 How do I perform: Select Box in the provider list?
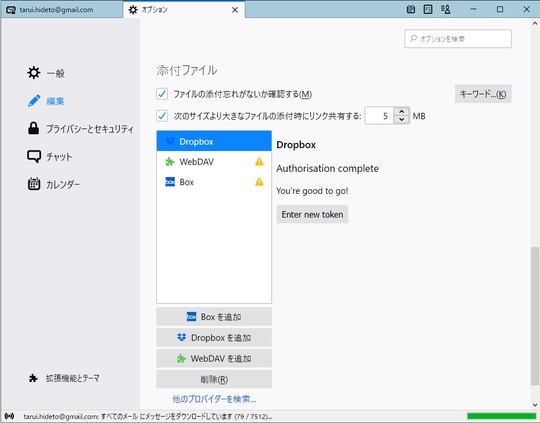pyautogui.click(x=214, y=182)
